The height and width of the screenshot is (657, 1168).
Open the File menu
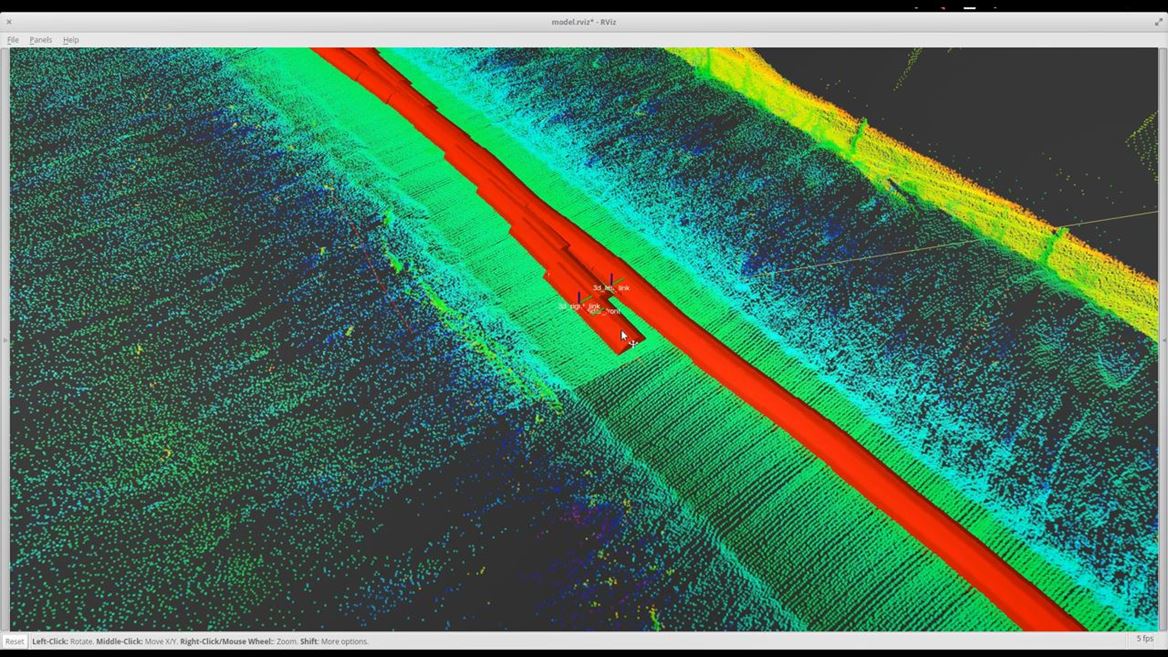click(13, 40)
